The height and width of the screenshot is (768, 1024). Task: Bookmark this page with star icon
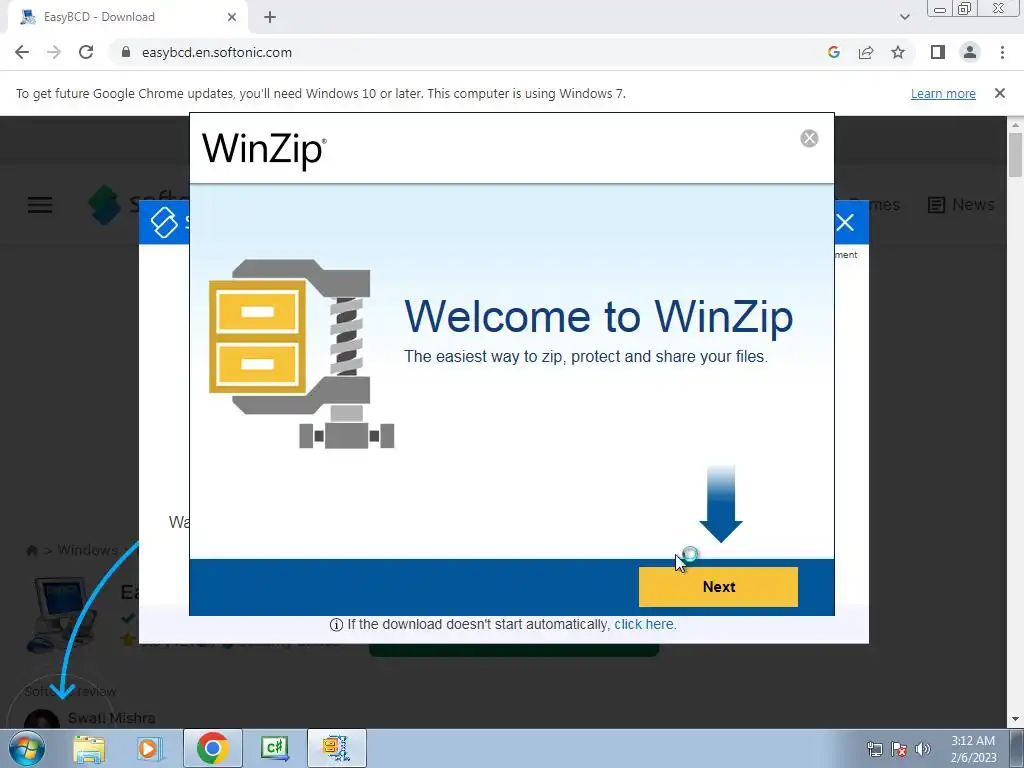point(898,52)
